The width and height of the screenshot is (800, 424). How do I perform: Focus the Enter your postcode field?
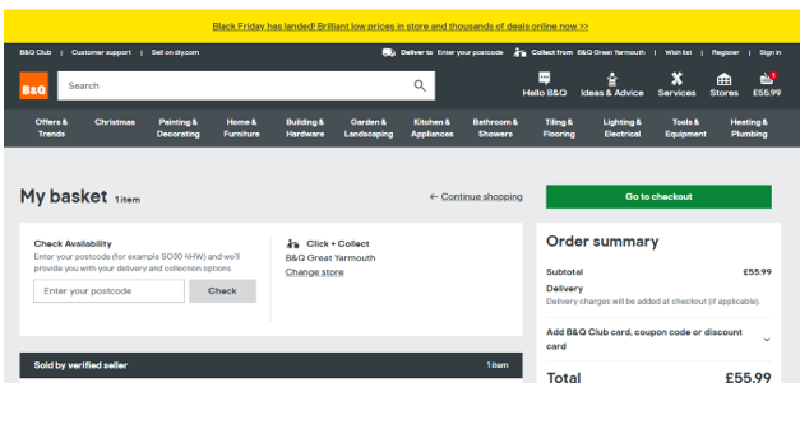[109, 291]
